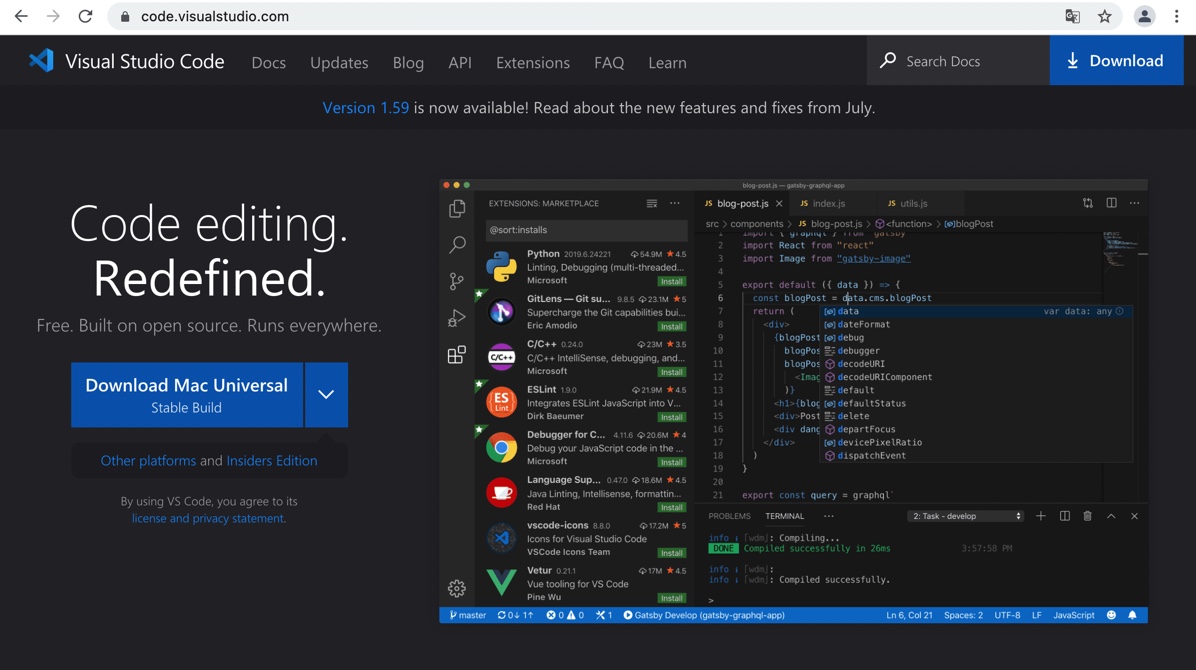Screen dimensions: 1196x670
Task: Click Install for the Vetur extension
Action: click(x=671, y=598)
